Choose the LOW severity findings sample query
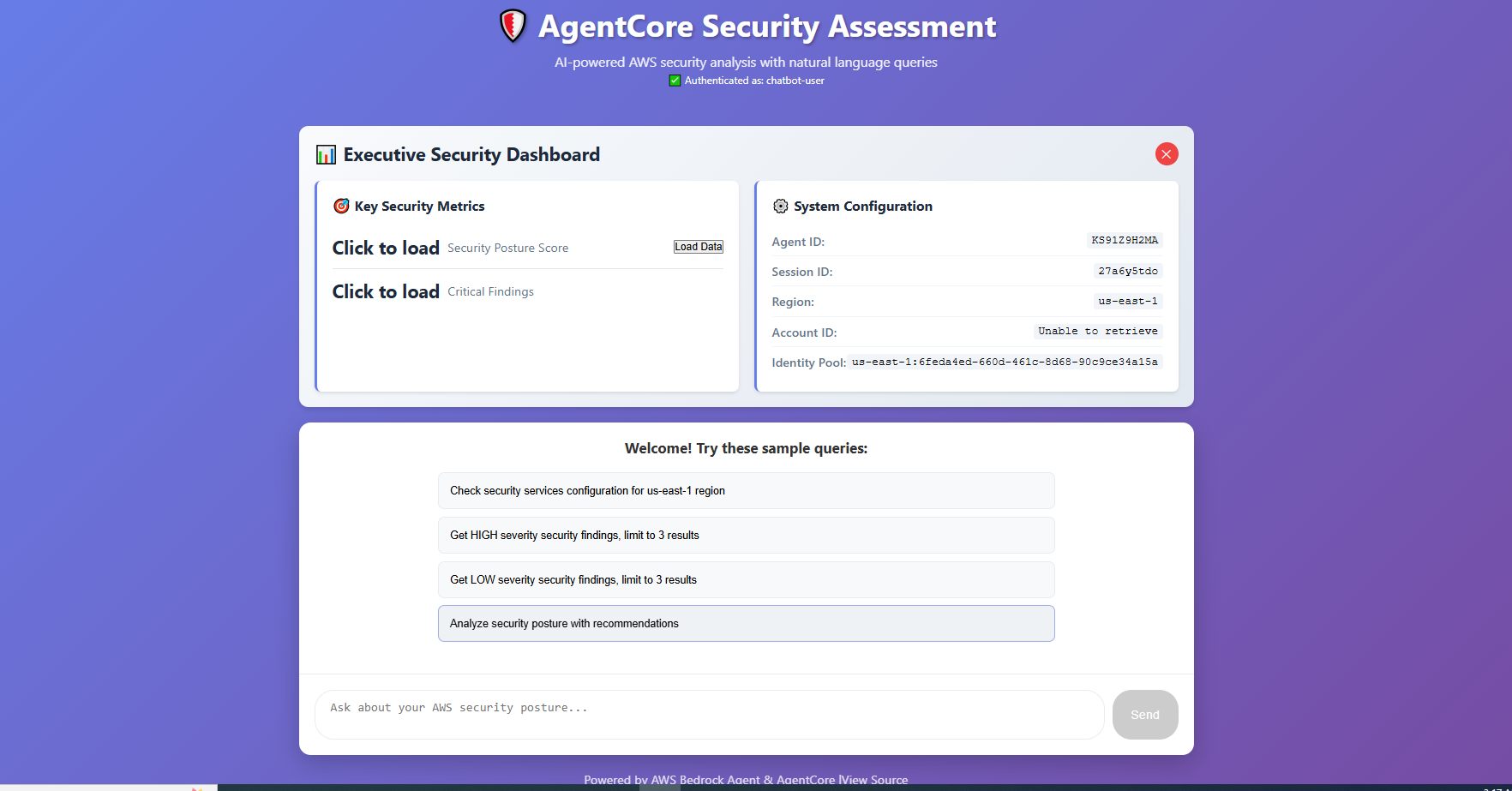The image size is (1512, 791). click(x=747, y=580)
